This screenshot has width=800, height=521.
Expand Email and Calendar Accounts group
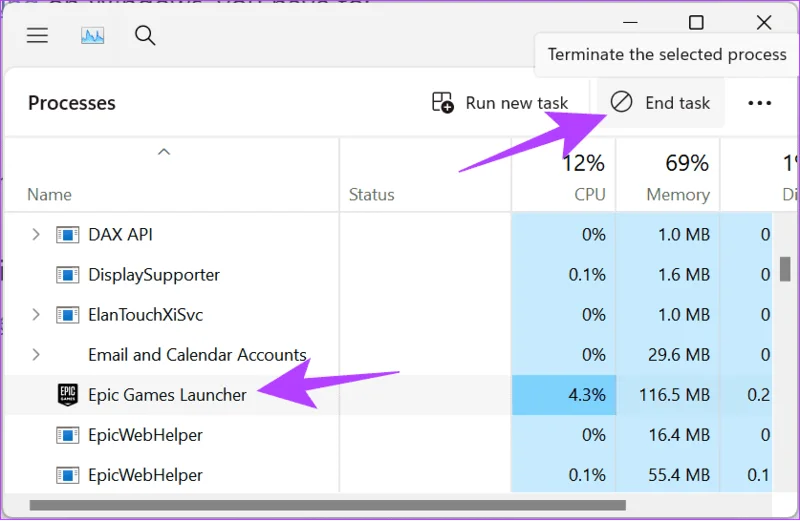pos(36,355)
